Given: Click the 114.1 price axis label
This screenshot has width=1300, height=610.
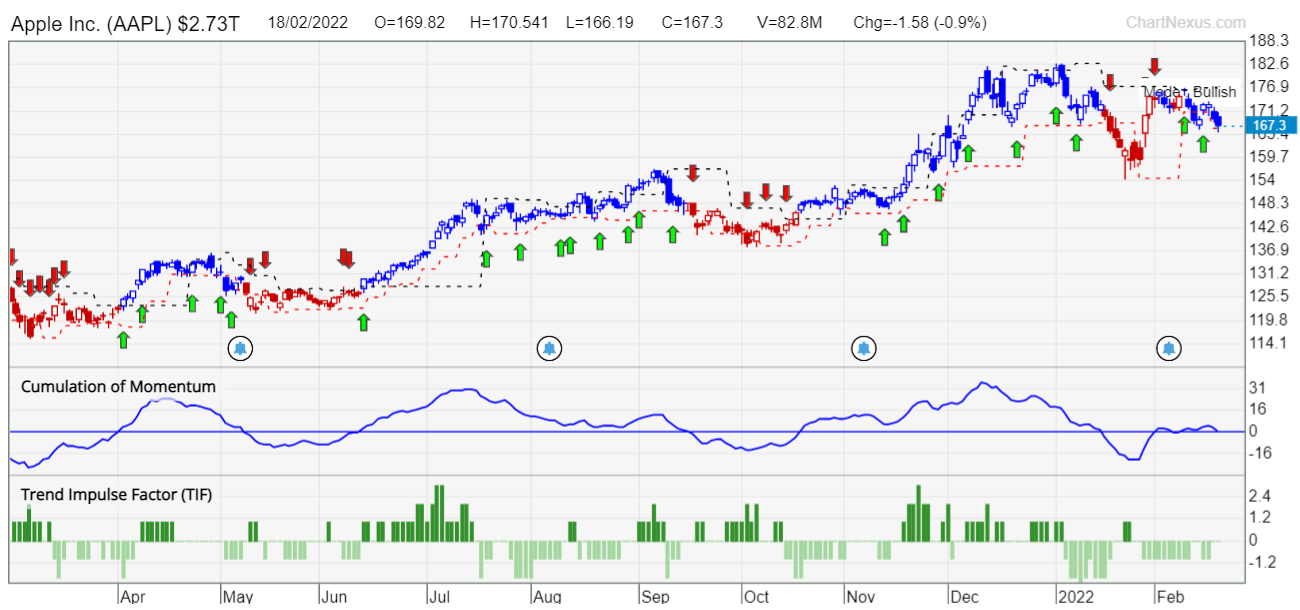Looking at the screenshot, I should point(1270,343).
